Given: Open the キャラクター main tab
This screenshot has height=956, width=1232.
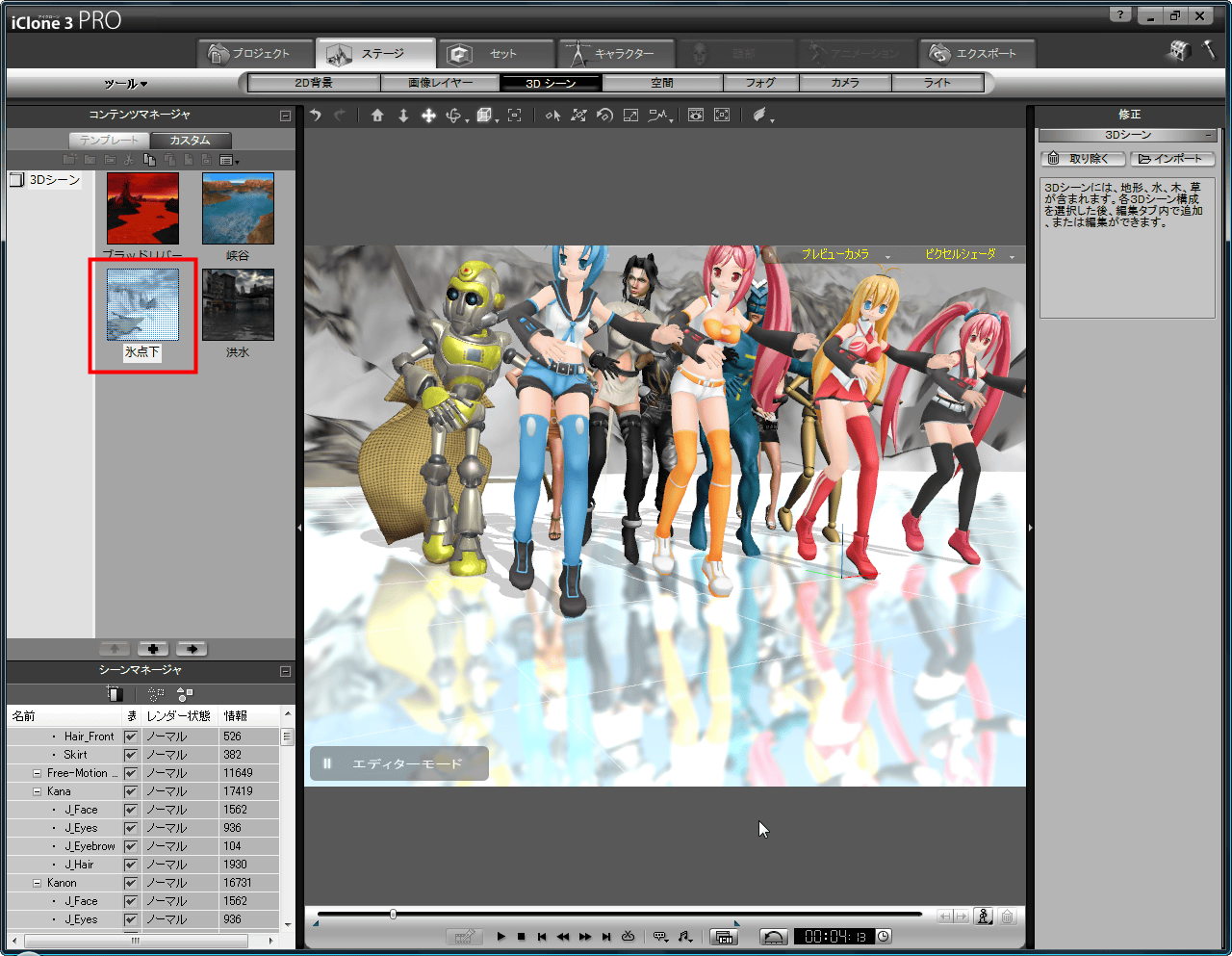Looking at the screenshot, I should tap(615, 54).
